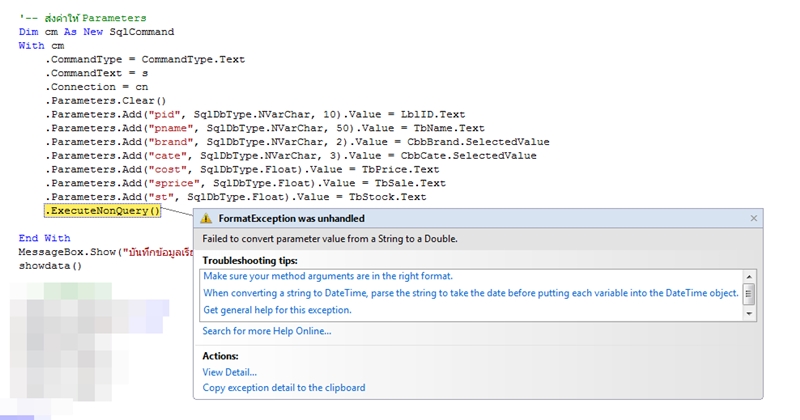Open 'View Detail...' for the exception
The width and height of the screenshot is (800, 420).
[x=229, y=372]
